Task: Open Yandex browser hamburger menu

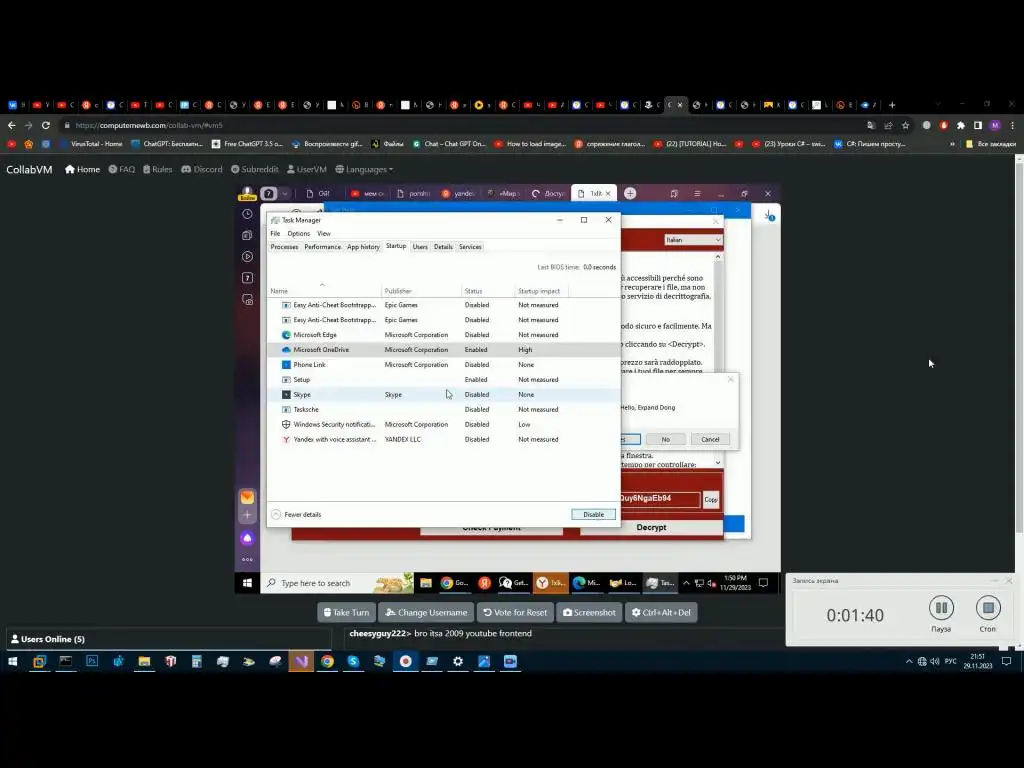Action: click(697, 193)
